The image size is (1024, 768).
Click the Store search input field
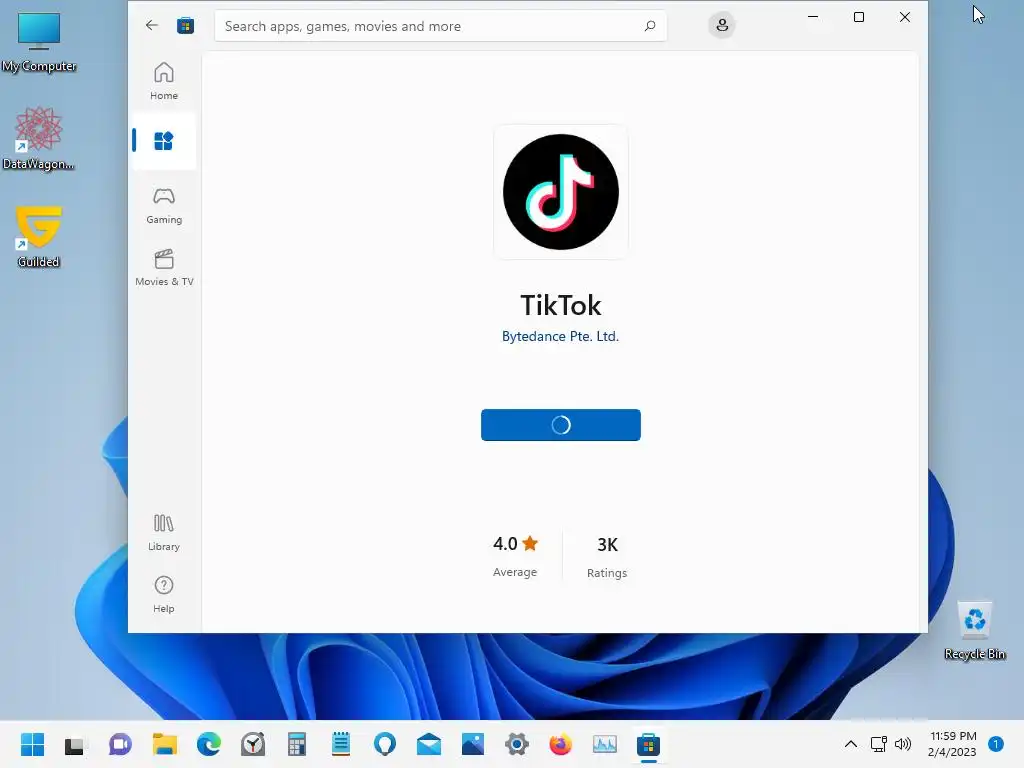pos(441,26)
